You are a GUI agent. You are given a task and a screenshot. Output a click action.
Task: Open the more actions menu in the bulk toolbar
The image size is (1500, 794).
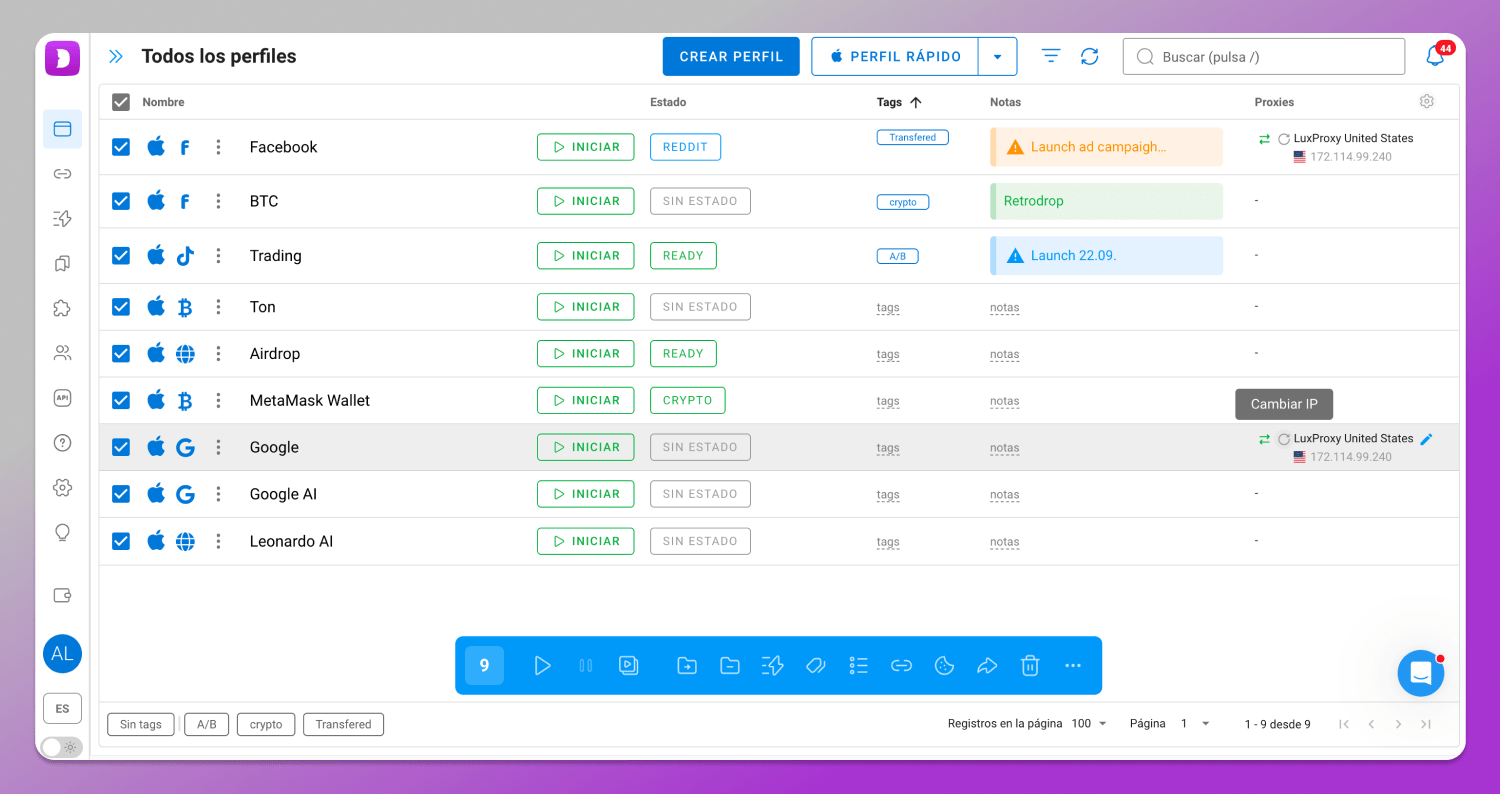coord(1073,665)
